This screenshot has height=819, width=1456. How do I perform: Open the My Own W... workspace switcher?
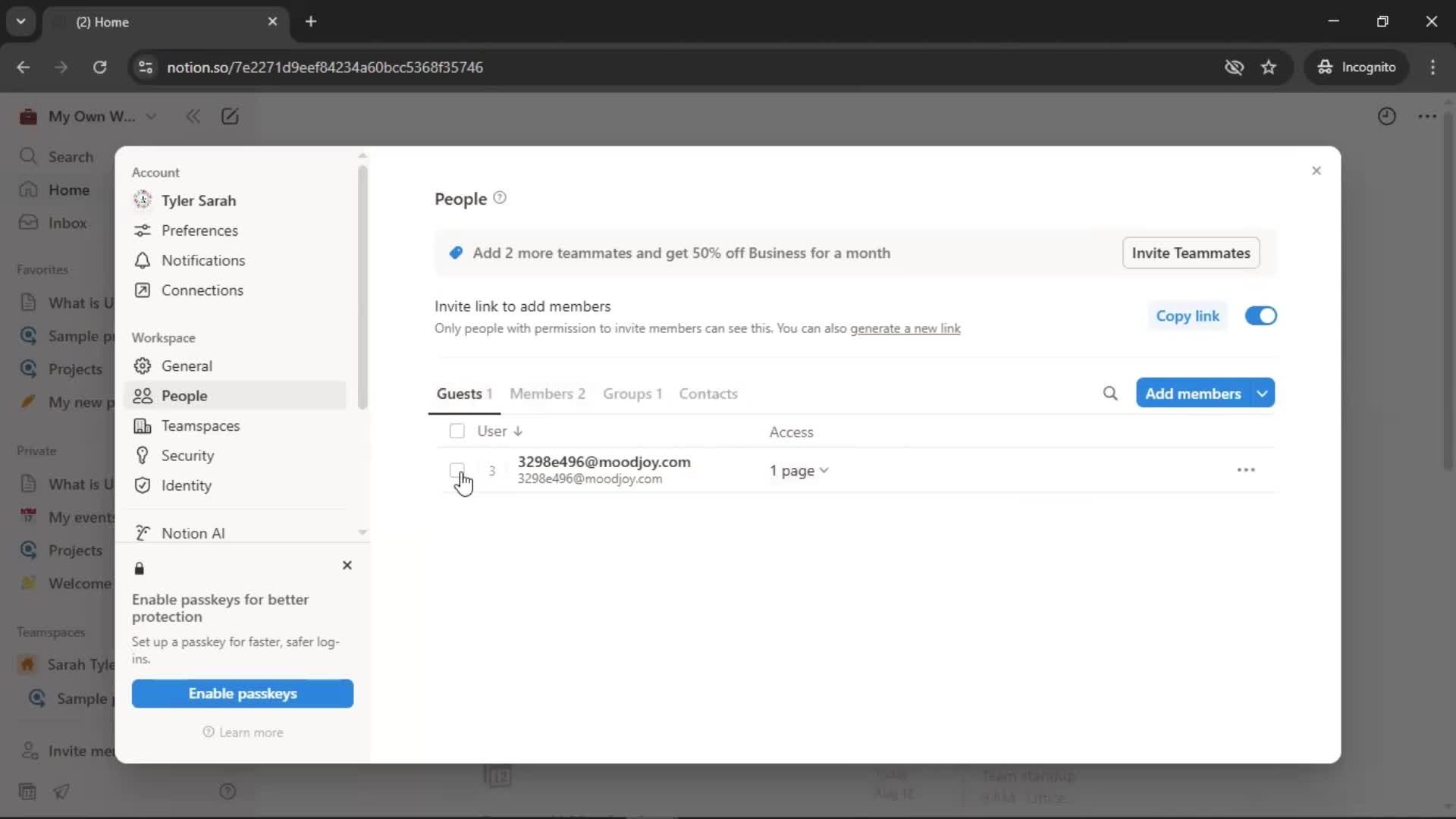pyautogui.click(x=88, y=116)
